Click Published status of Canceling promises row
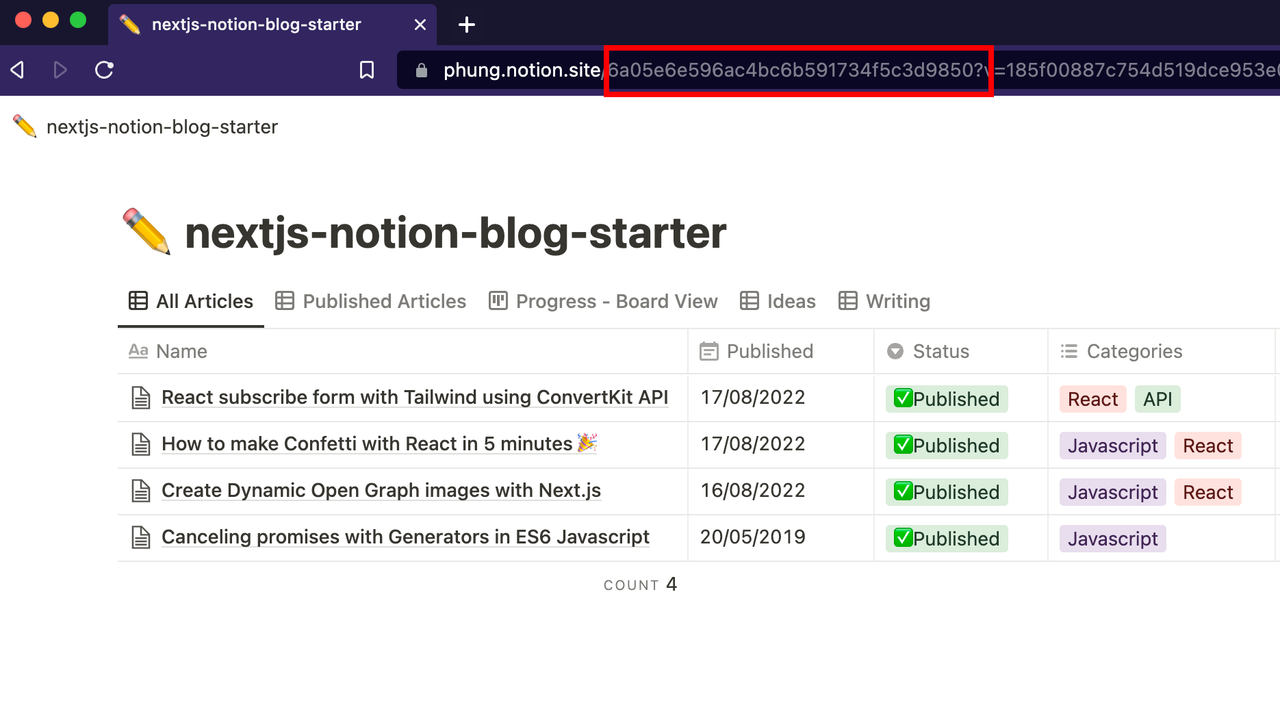Image resolution: width=1280 pixels, height=720 pixels. pyautogui.click(x=947, y=538)
